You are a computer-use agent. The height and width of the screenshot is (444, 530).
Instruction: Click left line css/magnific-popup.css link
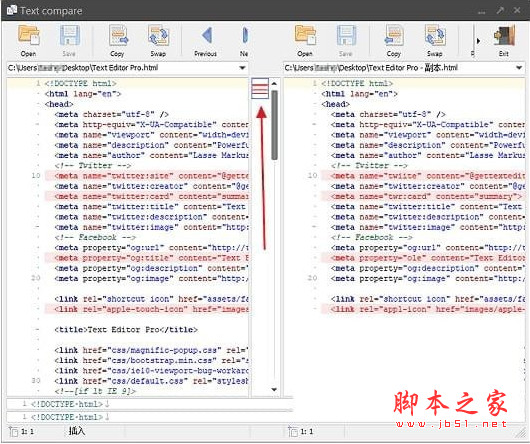tap(151, 350)
